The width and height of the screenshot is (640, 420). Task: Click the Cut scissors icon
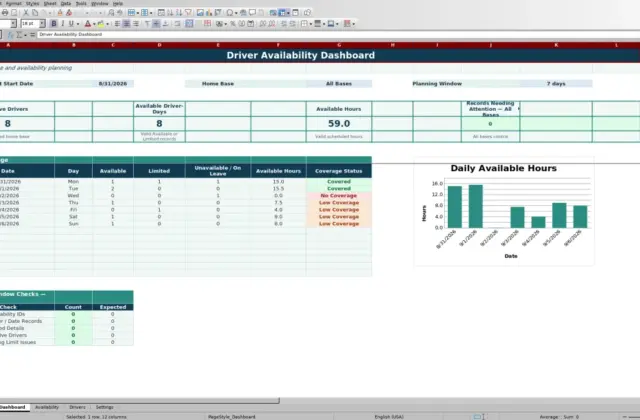pos(25,13)
